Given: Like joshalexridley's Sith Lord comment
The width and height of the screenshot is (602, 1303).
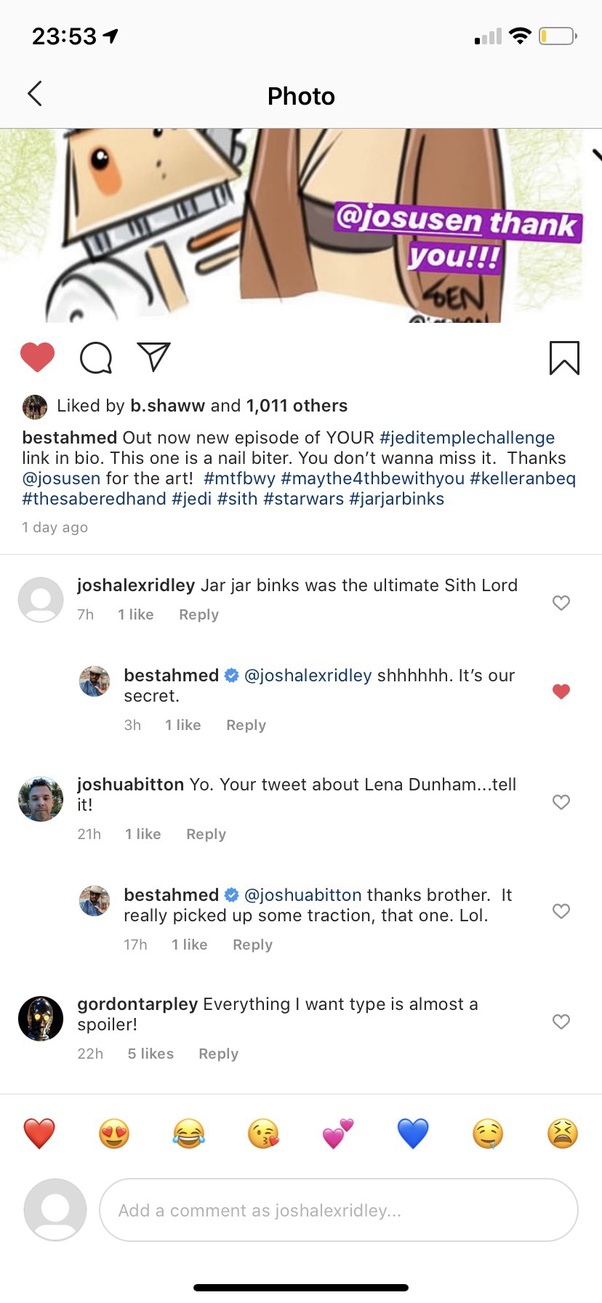Looking at the screenshot, I should pyautogui.click(x=561, y=602).
